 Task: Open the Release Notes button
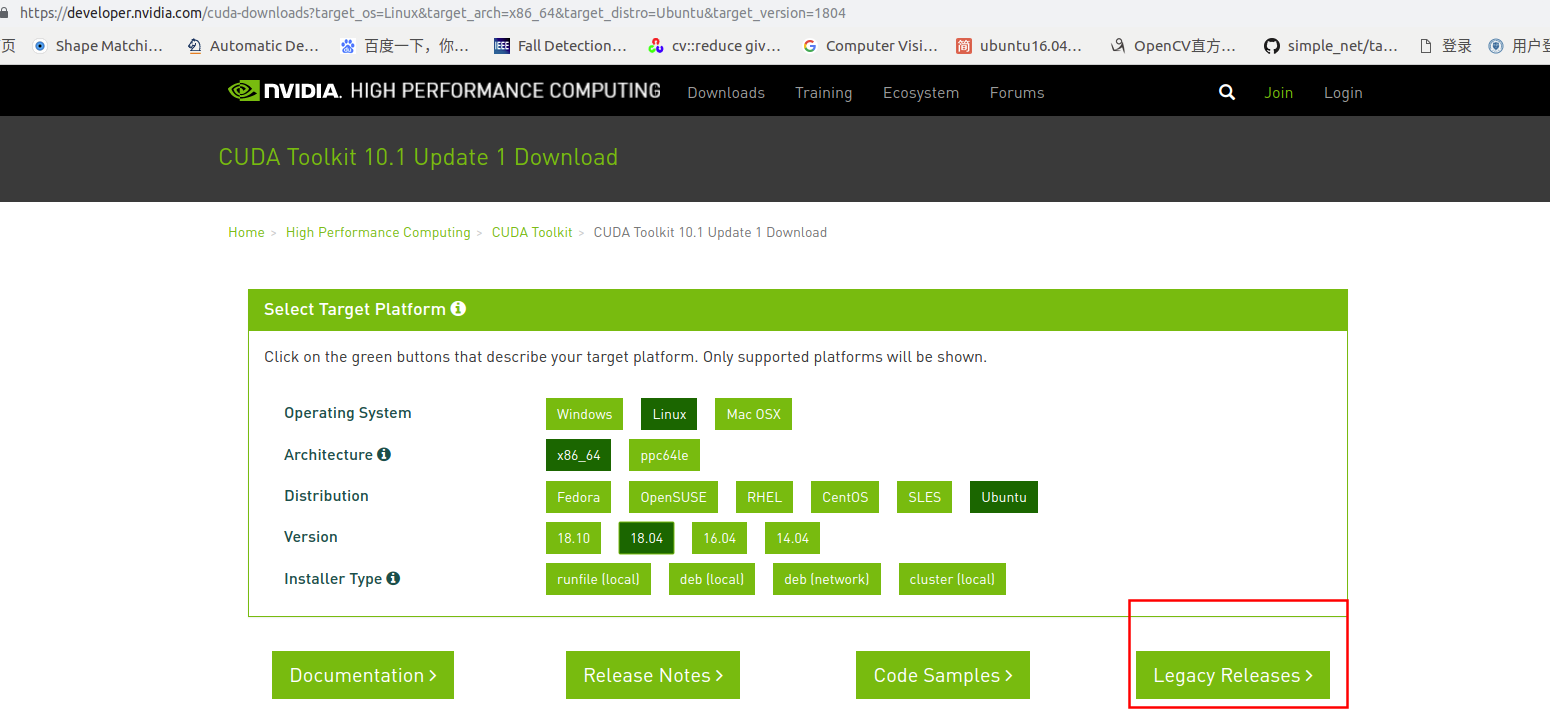(x=653, y=675)
